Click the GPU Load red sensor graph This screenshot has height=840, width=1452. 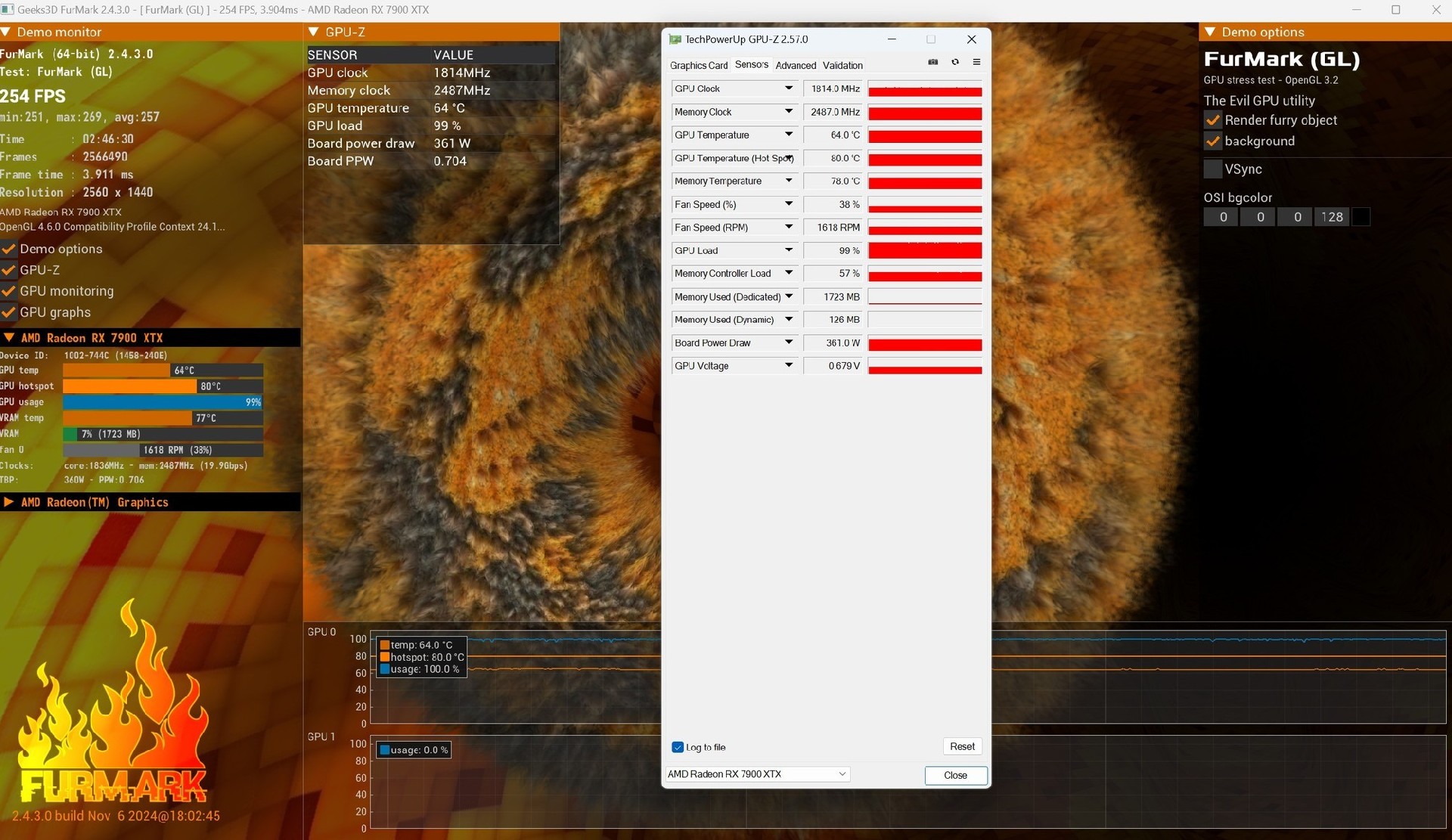[925, 250]
